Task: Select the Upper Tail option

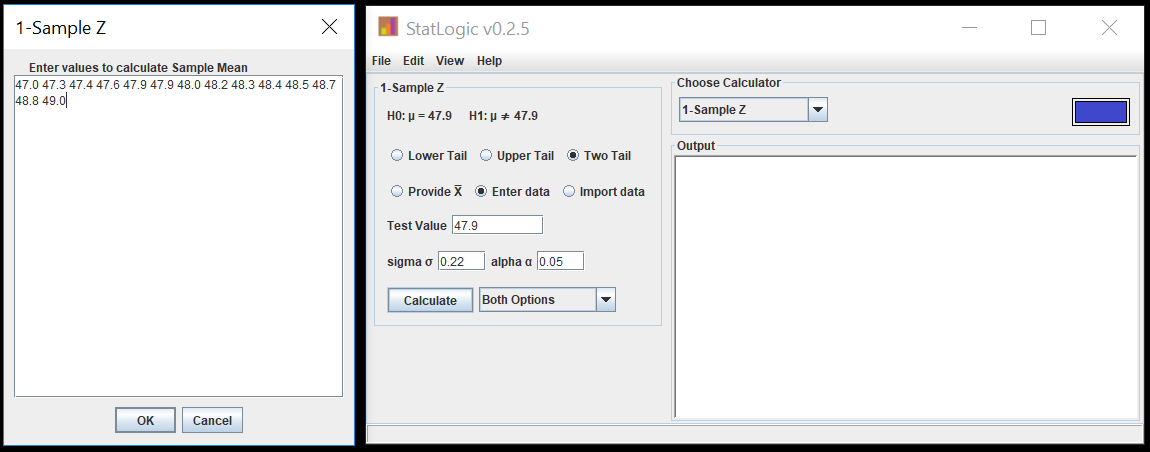Action: point(517,156)
